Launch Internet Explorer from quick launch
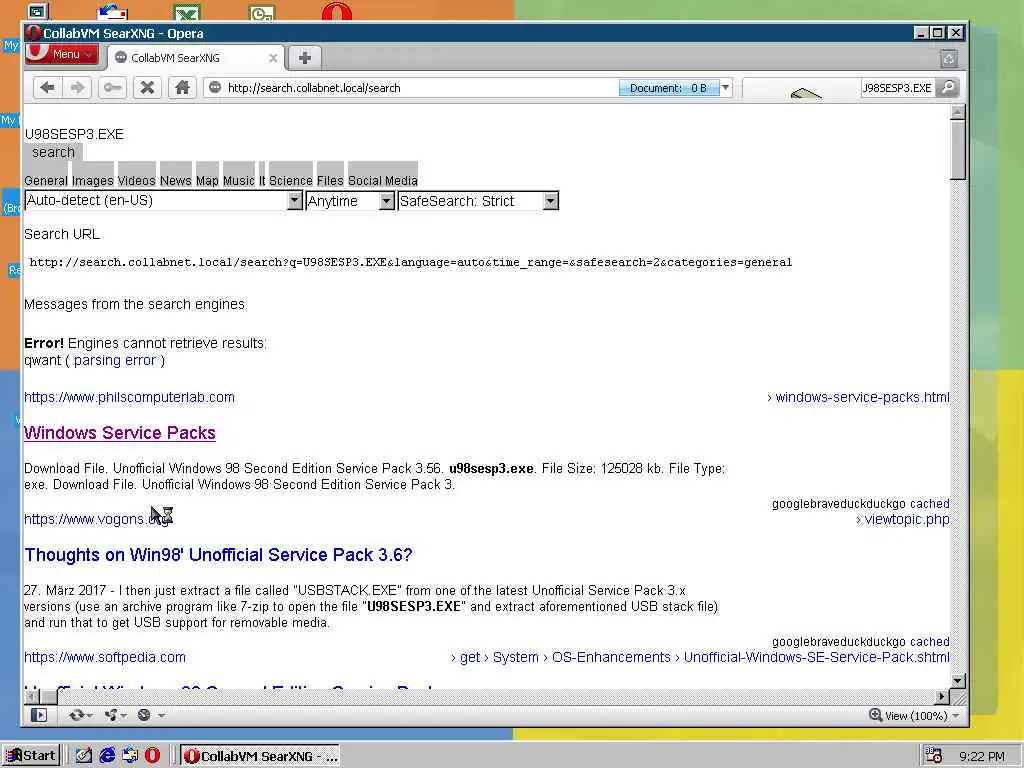Viewport: 1024px width, 768px height. (107, 756)
